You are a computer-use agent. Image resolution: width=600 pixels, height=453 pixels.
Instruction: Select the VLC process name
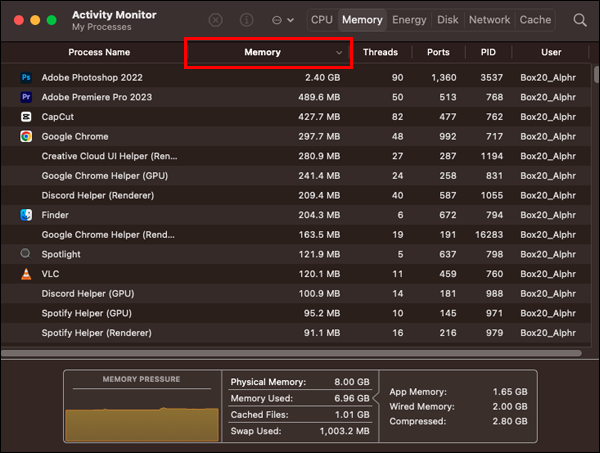tap(50, 274)
